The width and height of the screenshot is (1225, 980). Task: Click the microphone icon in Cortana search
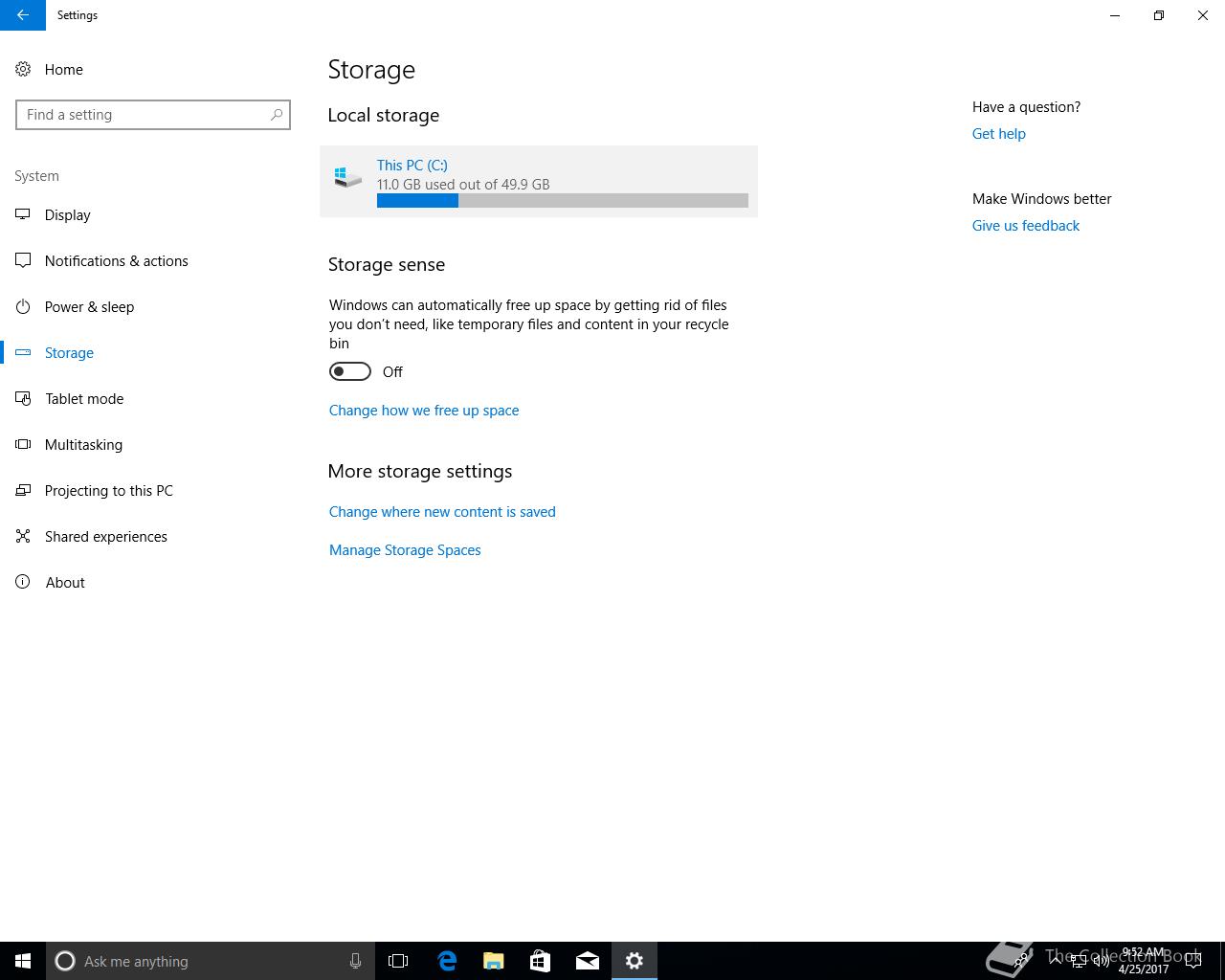355,961
